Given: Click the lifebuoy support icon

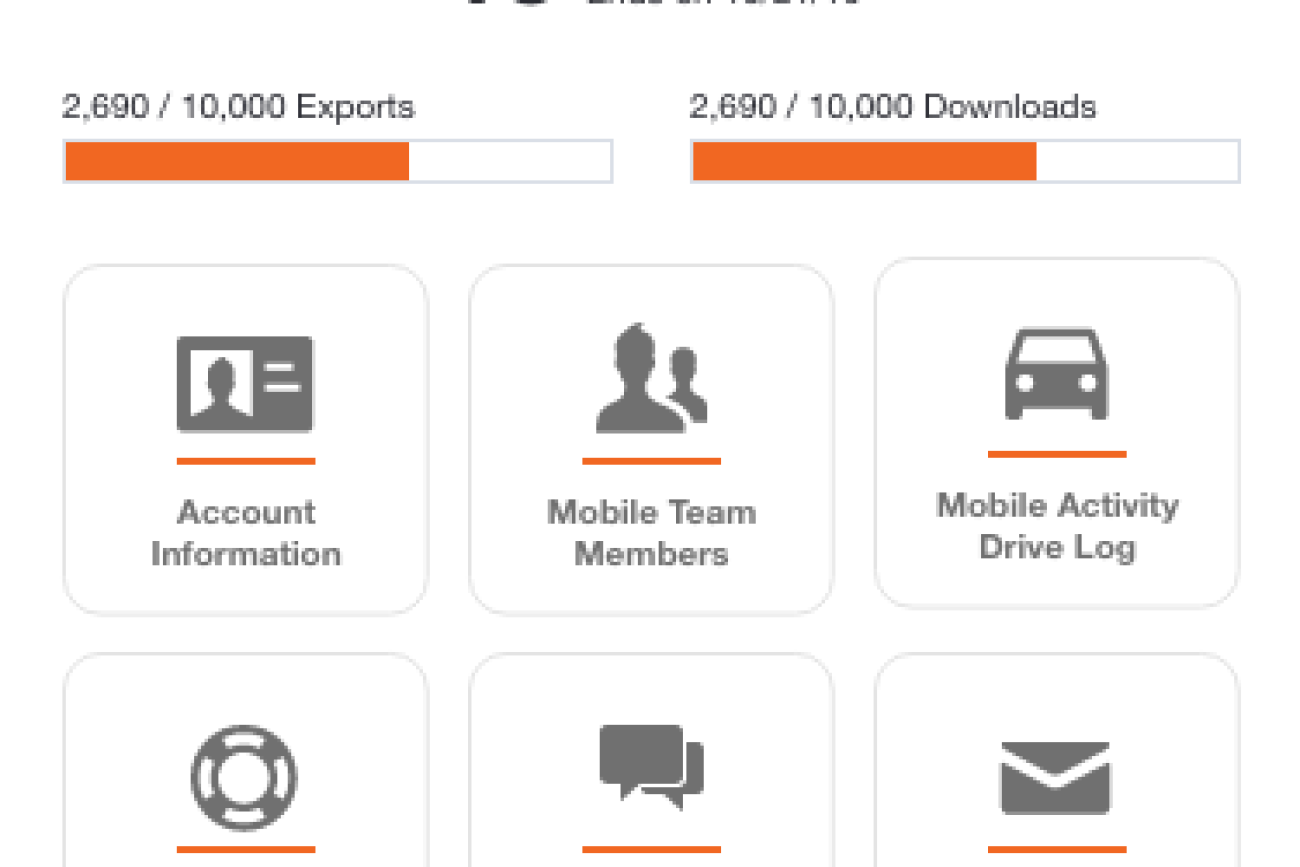Looking at the screenshot, I should 245,778.
